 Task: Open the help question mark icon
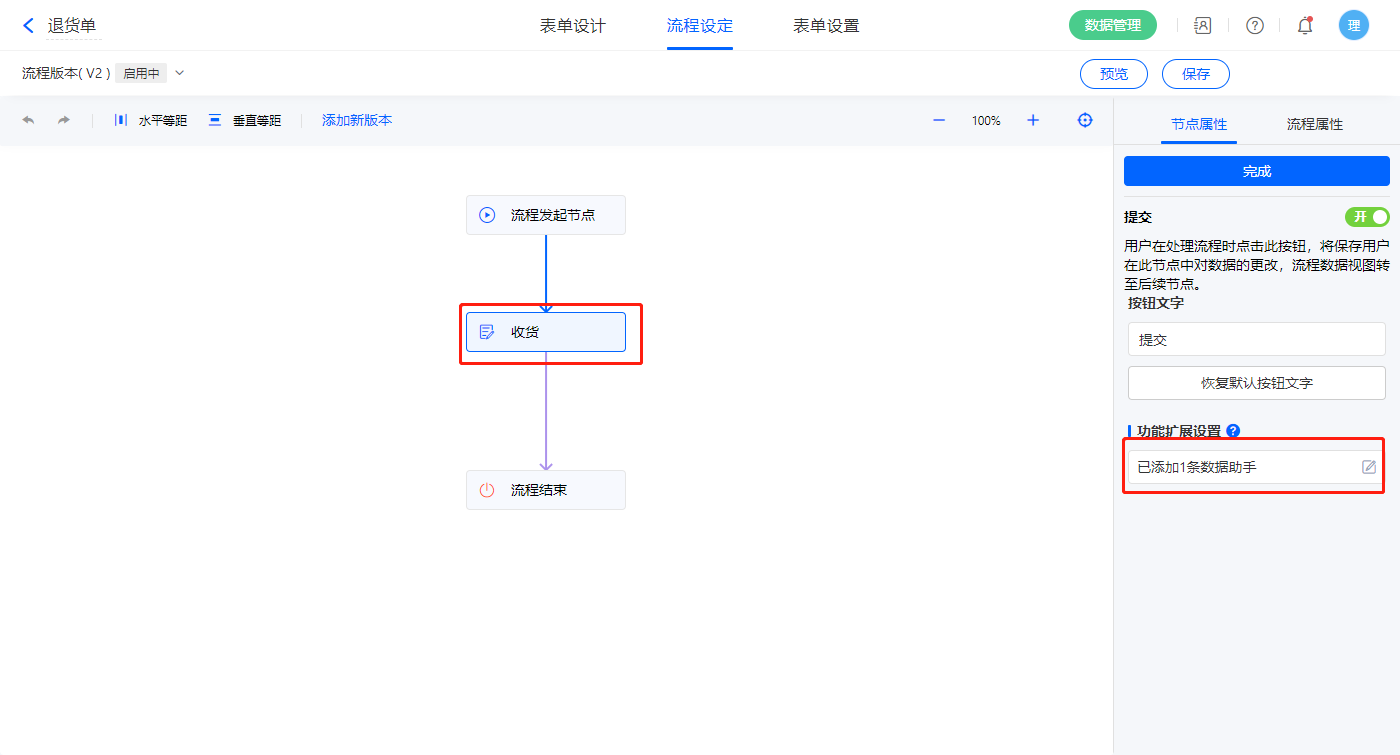coord(1254,26)
